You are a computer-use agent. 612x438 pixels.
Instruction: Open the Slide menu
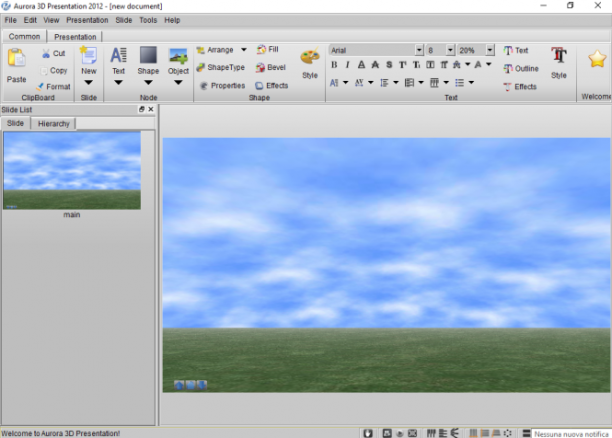pos(124,20)
